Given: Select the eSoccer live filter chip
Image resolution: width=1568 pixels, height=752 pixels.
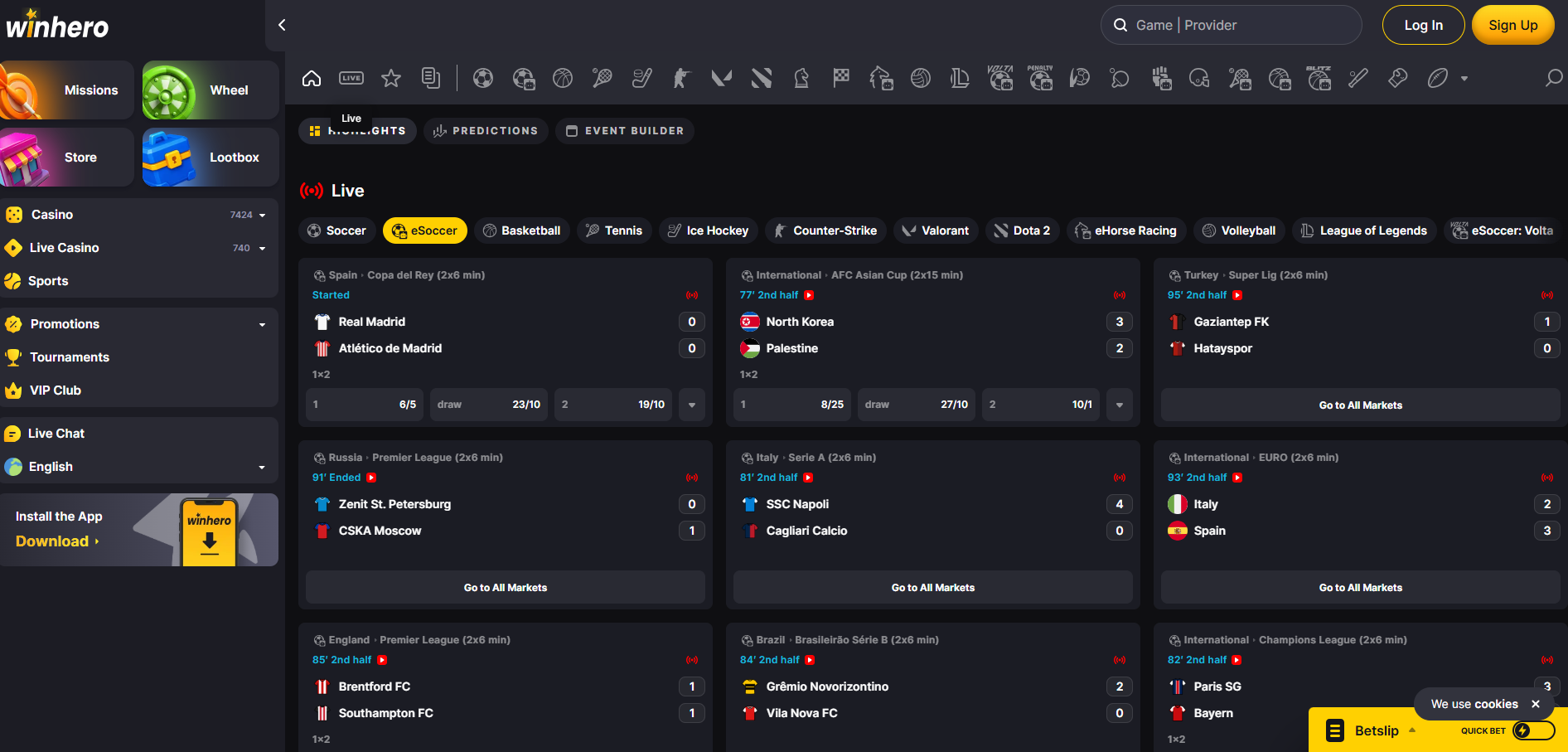Looking at the screenshot, I should tap(425, 230).
